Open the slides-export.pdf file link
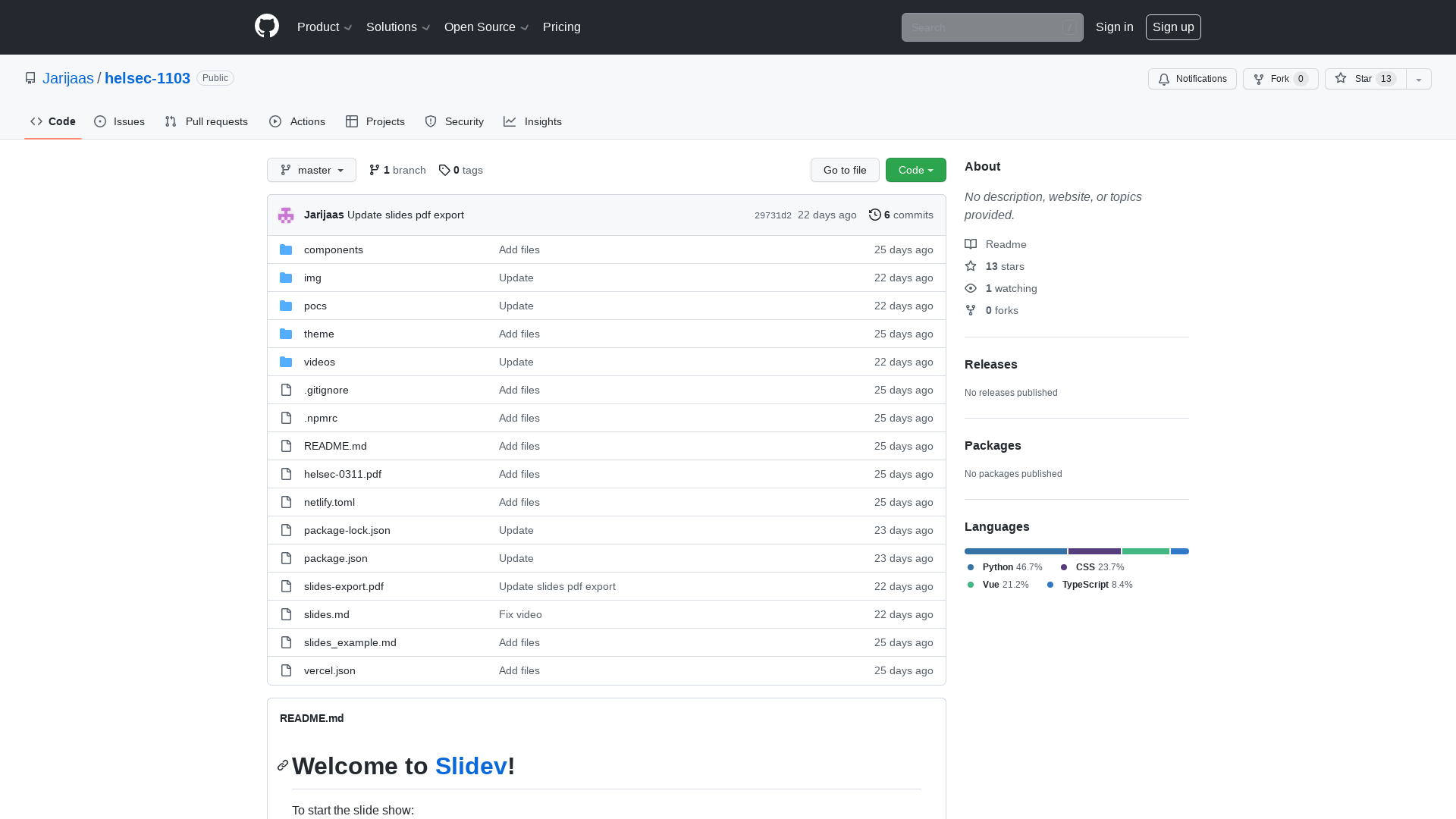This screenshot has width=1456, height=819. [343, 586]
